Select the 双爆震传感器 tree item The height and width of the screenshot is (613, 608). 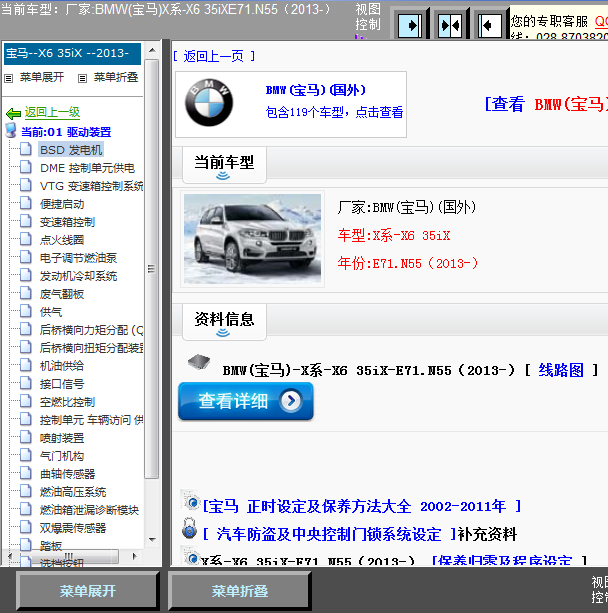(73, 528)
